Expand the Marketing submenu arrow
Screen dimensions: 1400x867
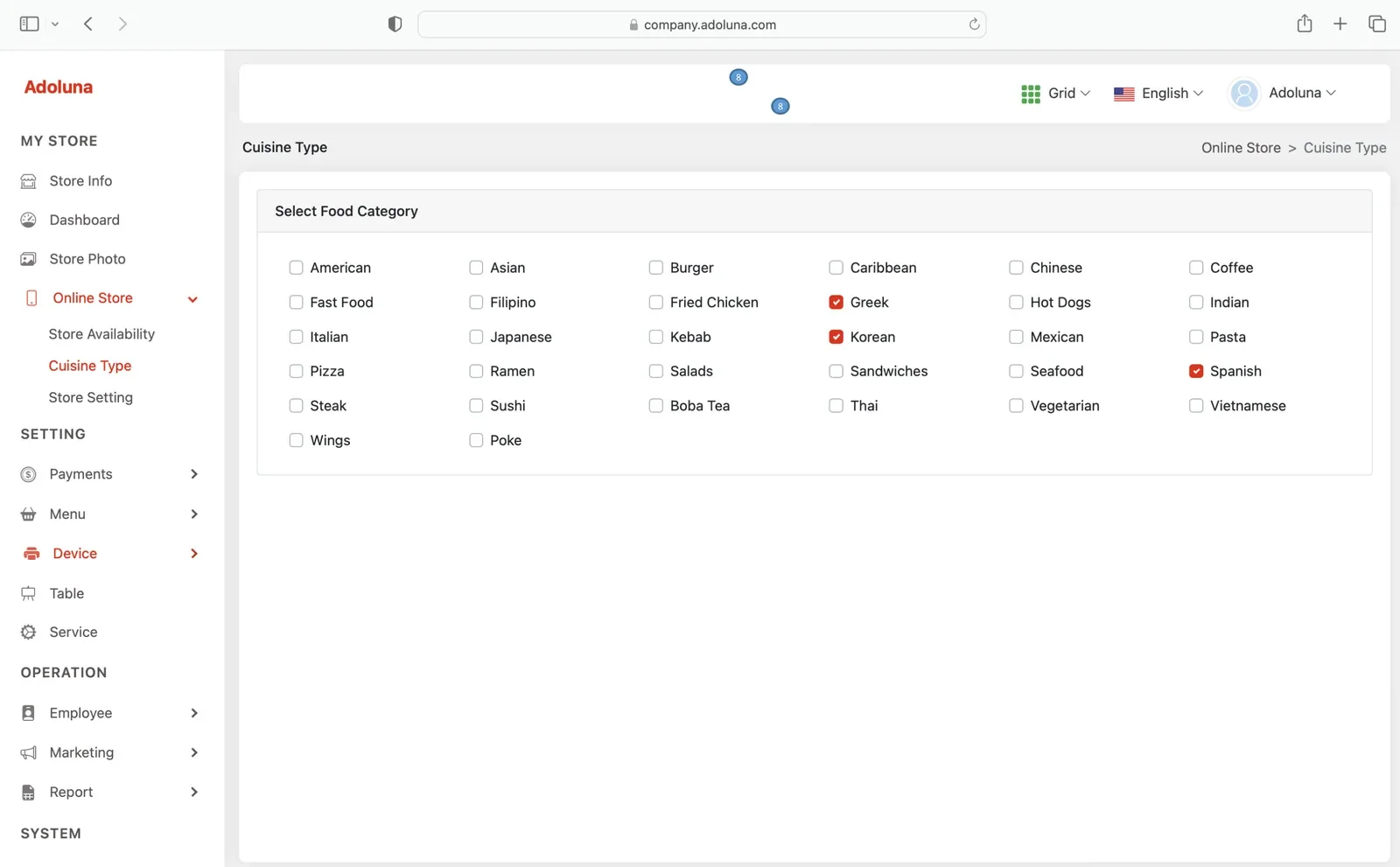pyautogui.click(x=194, y=752)
